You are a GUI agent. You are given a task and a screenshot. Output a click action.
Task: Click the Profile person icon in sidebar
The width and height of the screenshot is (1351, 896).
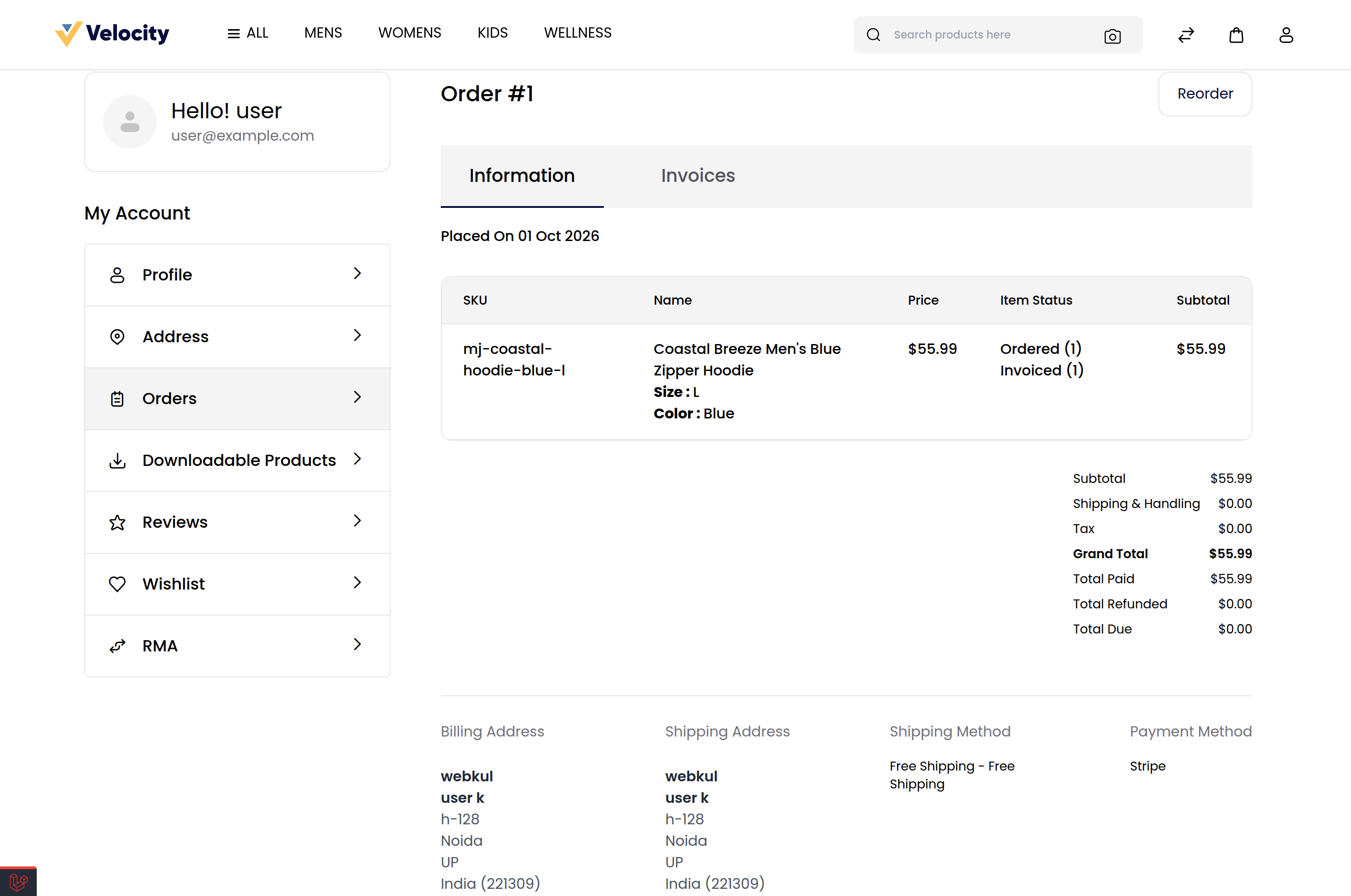pos(117,275)
